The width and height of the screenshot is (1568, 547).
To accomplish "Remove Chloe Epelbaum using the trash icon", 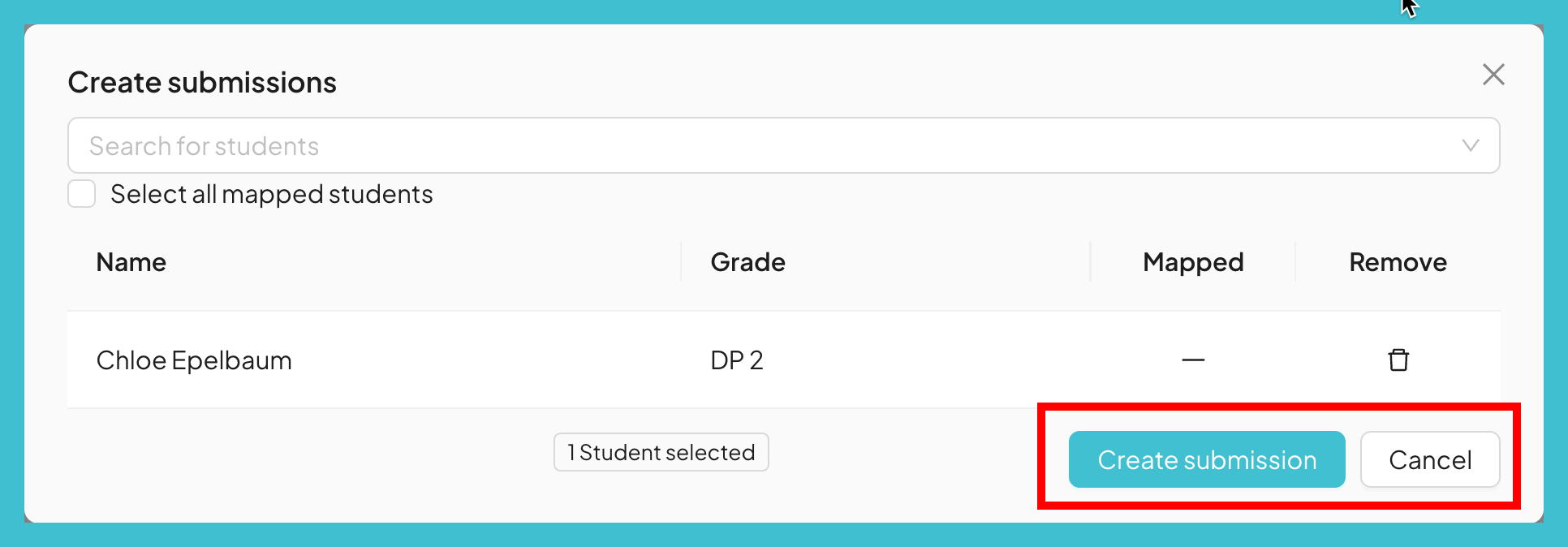I will point(1398,360).
